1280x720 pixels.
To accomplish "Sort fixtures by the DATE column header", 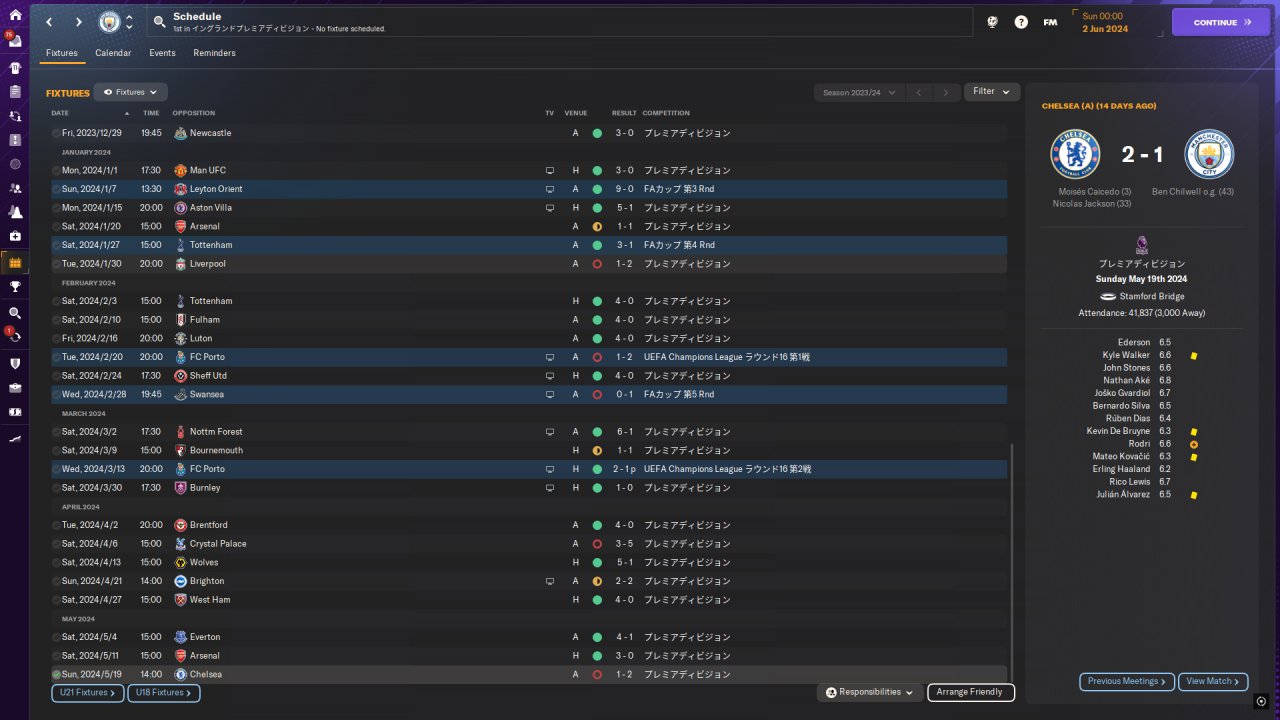I will tap(60, 113).
